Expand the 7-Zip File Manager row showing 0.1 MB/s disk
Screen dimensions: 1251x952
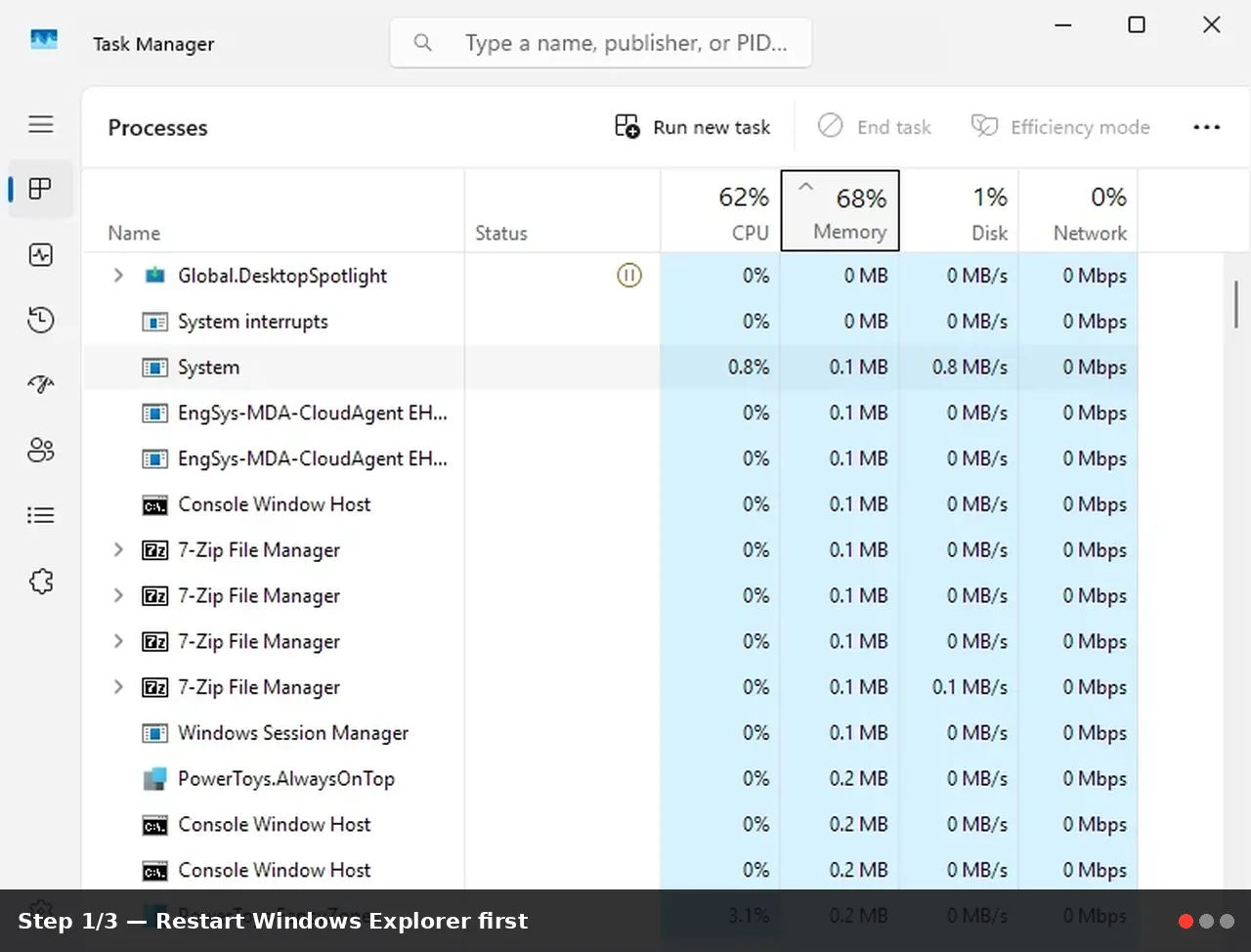pos(118,687)
